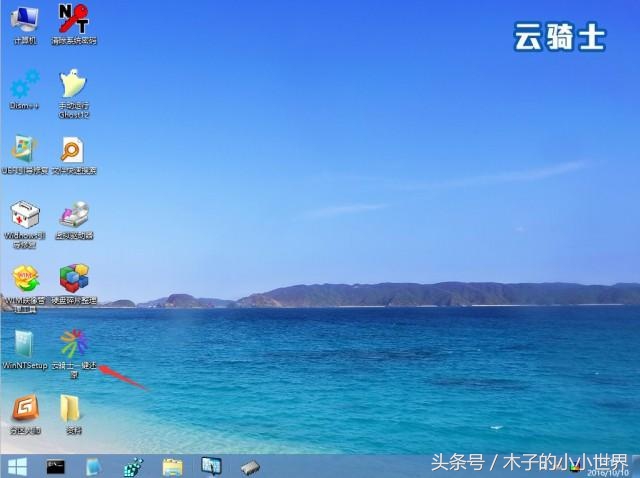Launch the WIM image management tool

click(x=24, y=279)
